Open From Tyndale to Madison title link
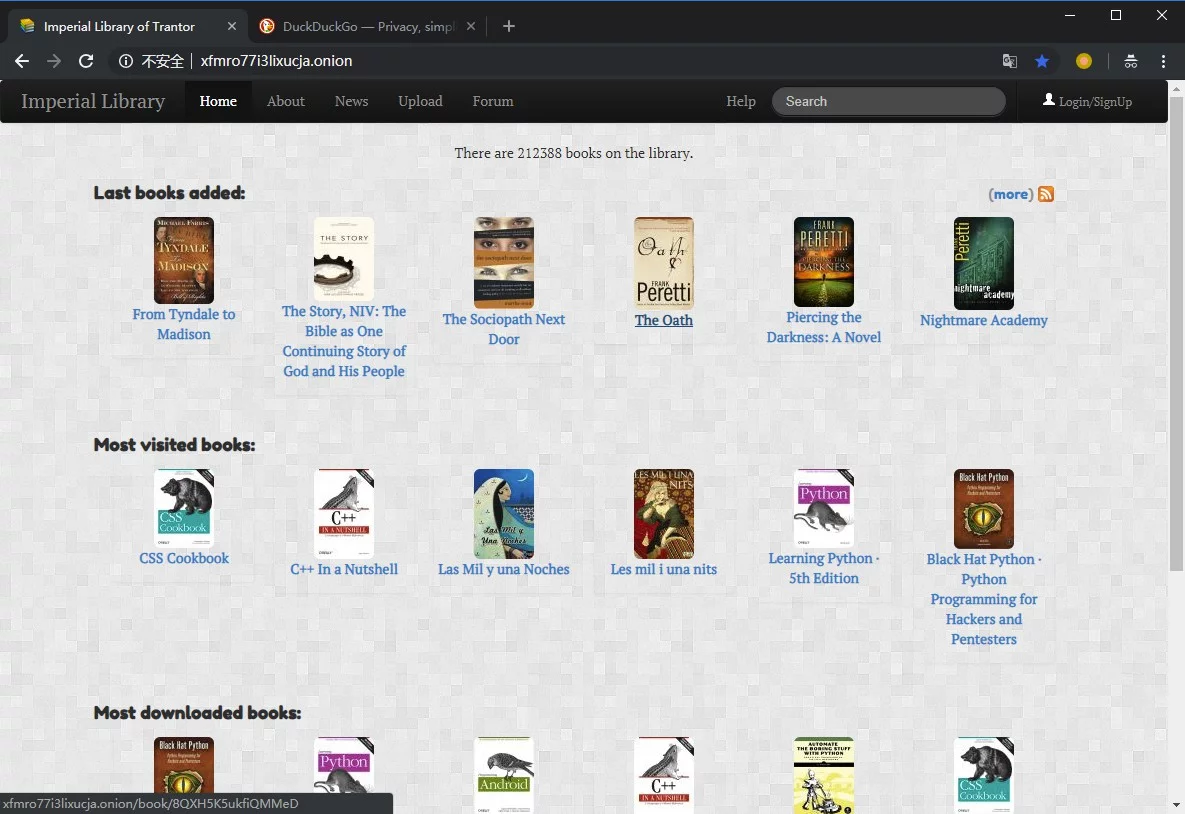1185x814 pixels. click(184, 324)
